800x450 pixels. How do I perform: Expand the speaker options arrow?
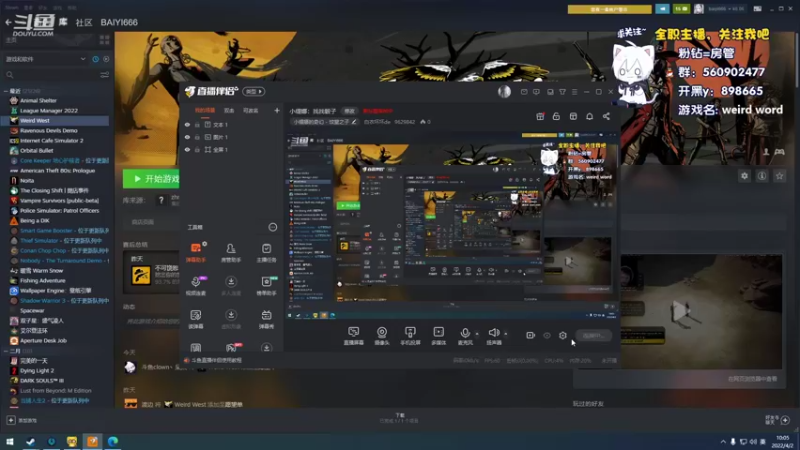pos(506,334)
